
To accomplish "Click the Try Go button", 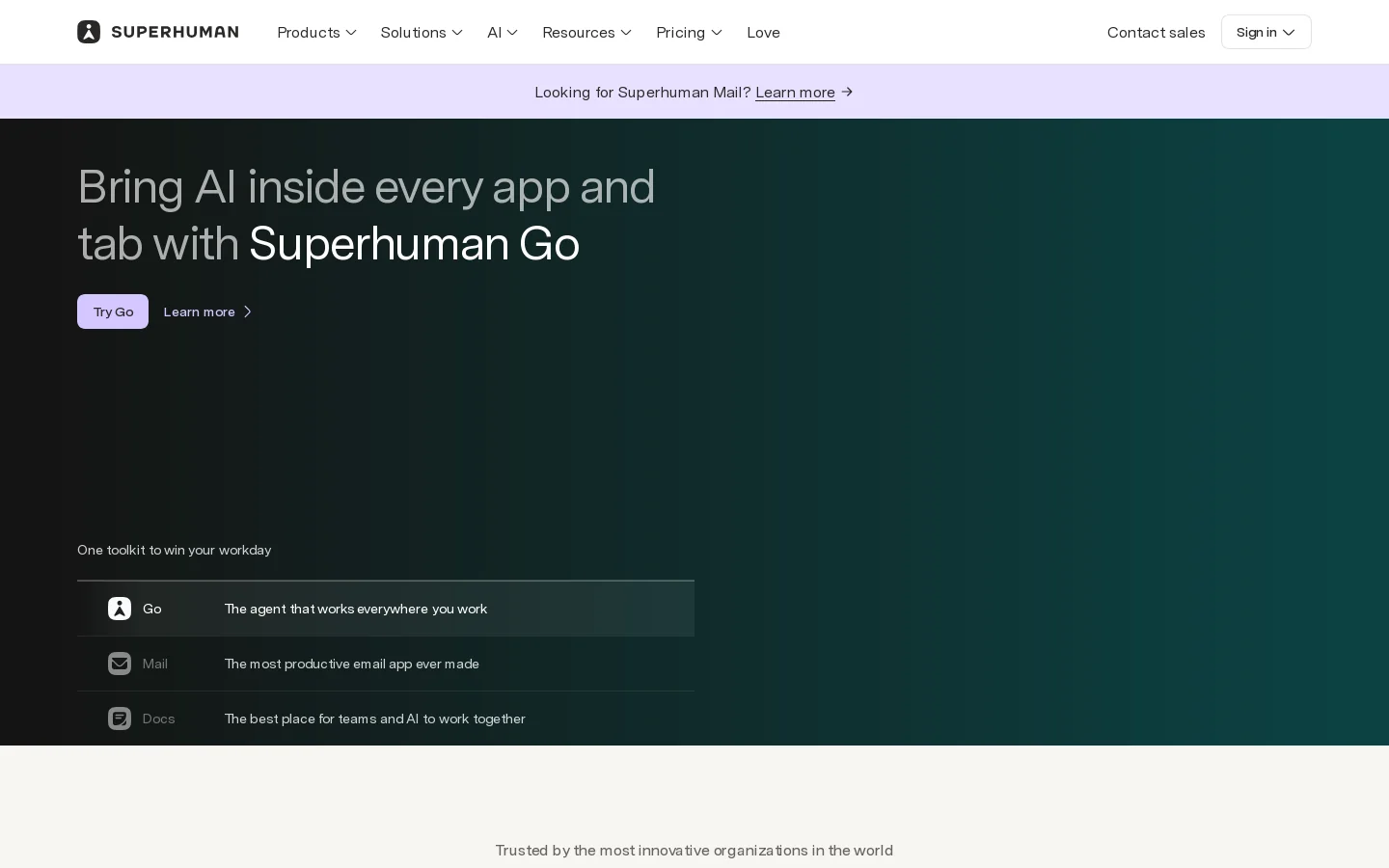I will click(x=113, y=312).
